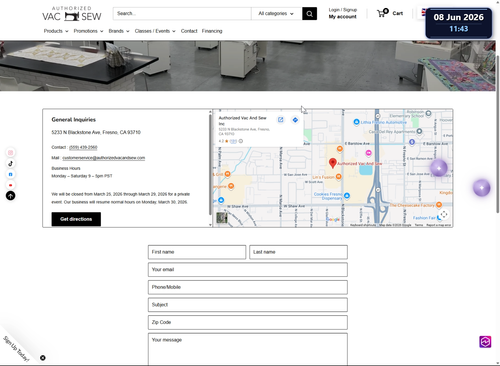Click the Your email field
Viewport: 500px width, 366px height.
click(x=248, y=270)
